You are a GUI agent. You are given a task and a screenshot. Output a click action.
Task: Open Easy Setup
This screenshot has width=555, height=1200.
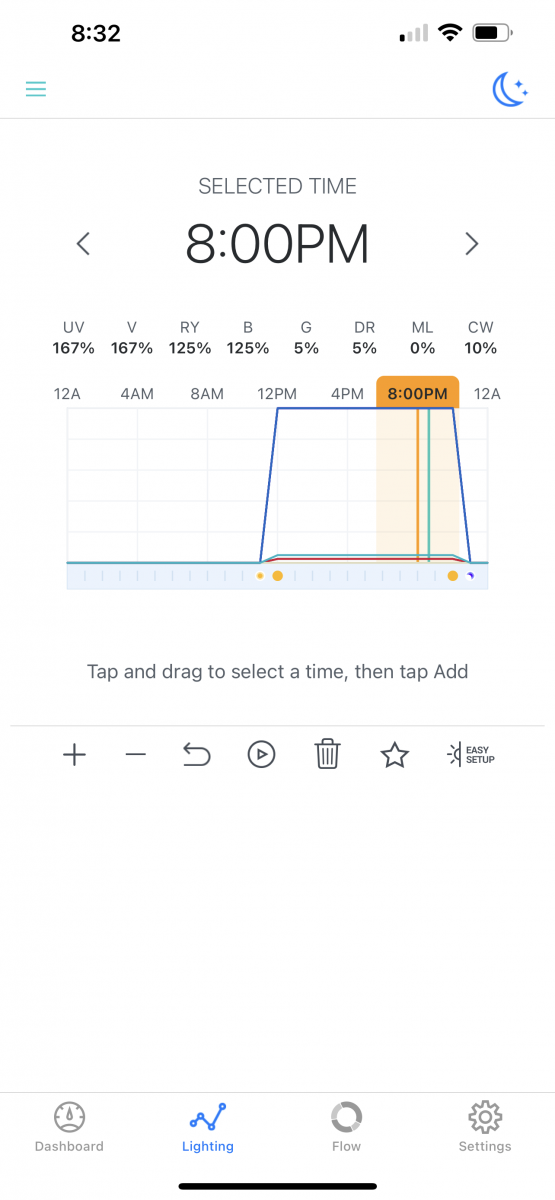click(x=470, y=755)
